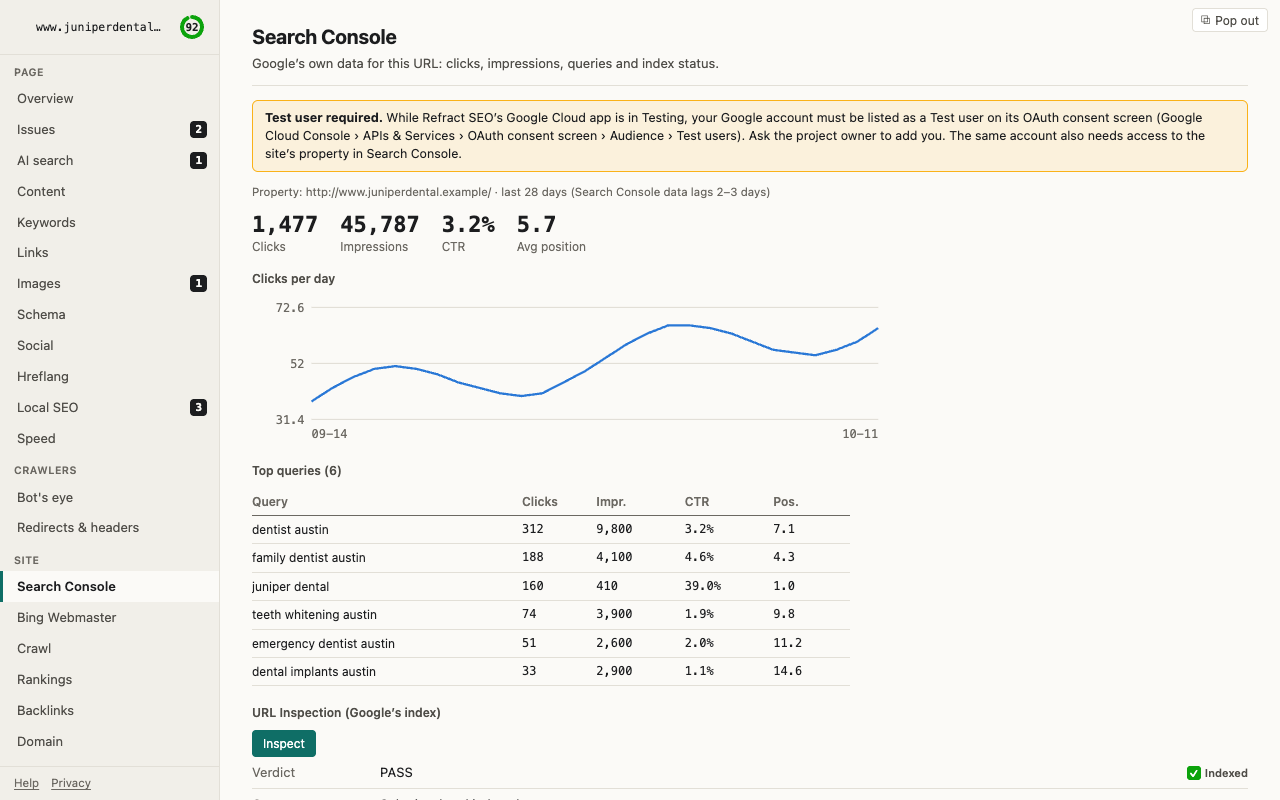Viewport: 1280px width, 800px height.
Task: Select AI search in sidebar
Action: click(x=110, y=160)
